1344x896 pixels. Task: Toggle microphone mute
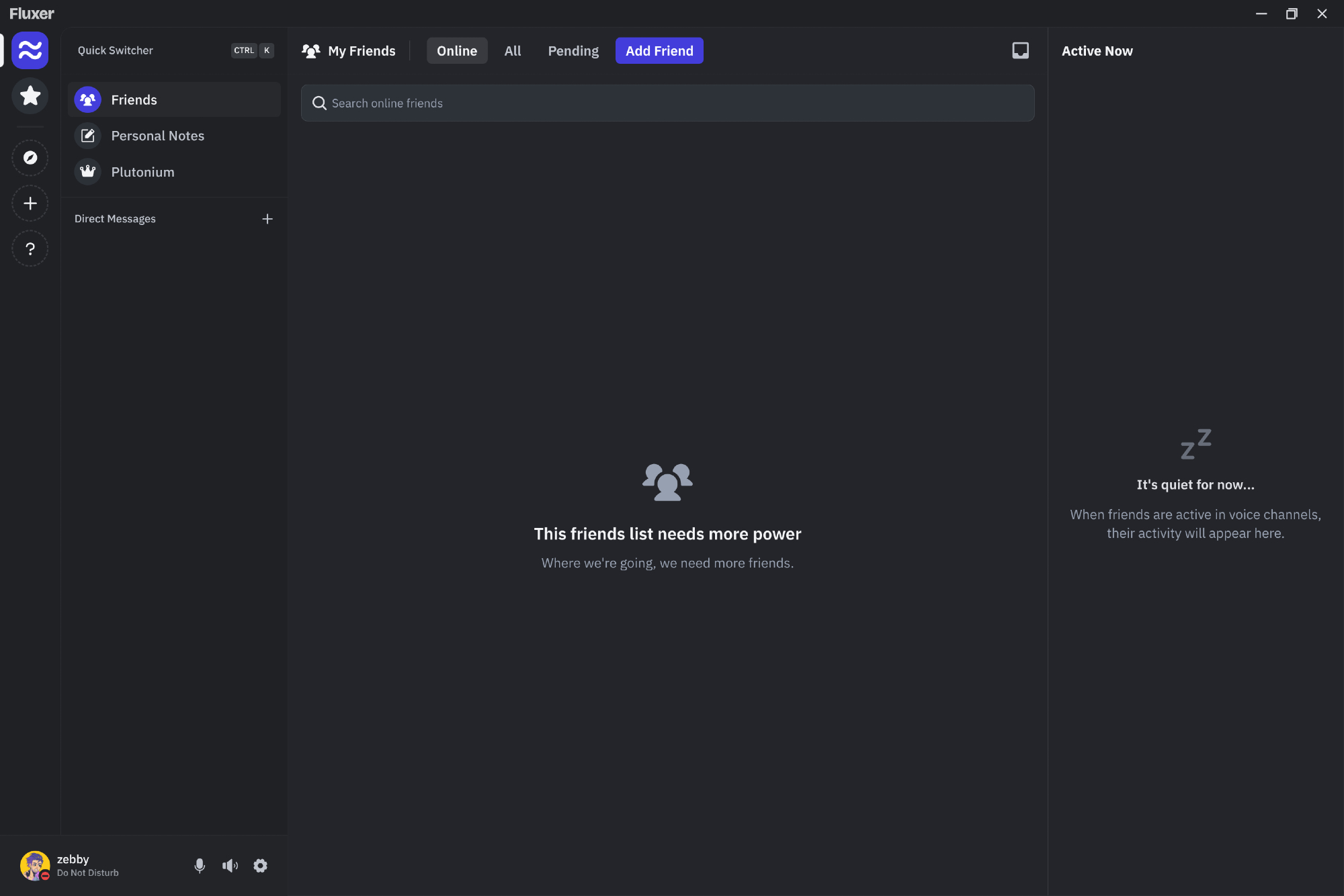pyautogui.click(x=200, y=866)
